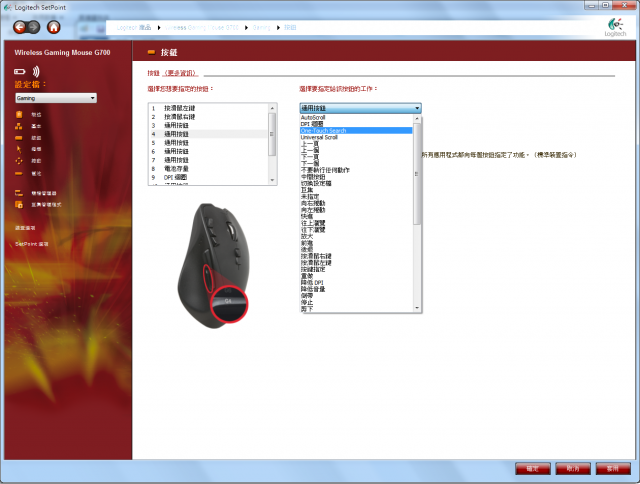
Task: Open the sidebar icon with the padlock
Action: (x=19, y=204)
